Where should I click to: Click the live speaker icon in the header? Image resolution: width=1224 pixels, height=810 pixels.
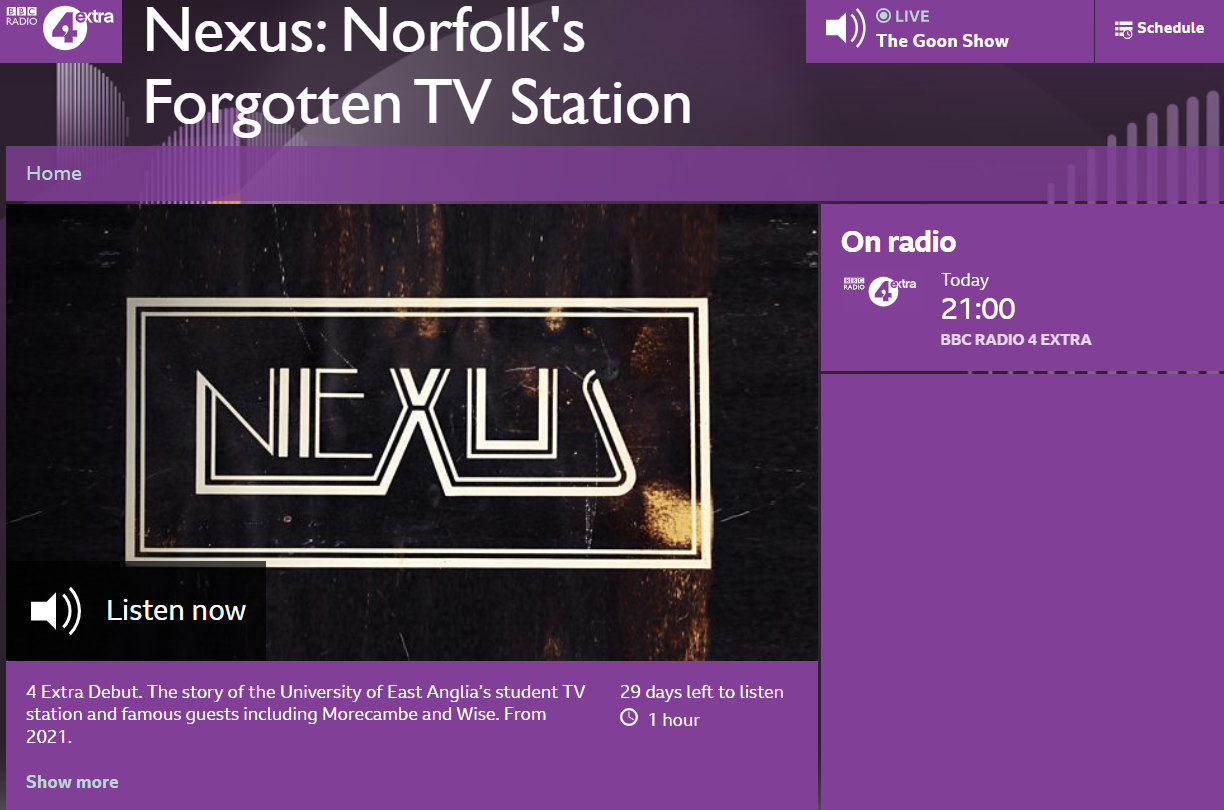(845, 28)
